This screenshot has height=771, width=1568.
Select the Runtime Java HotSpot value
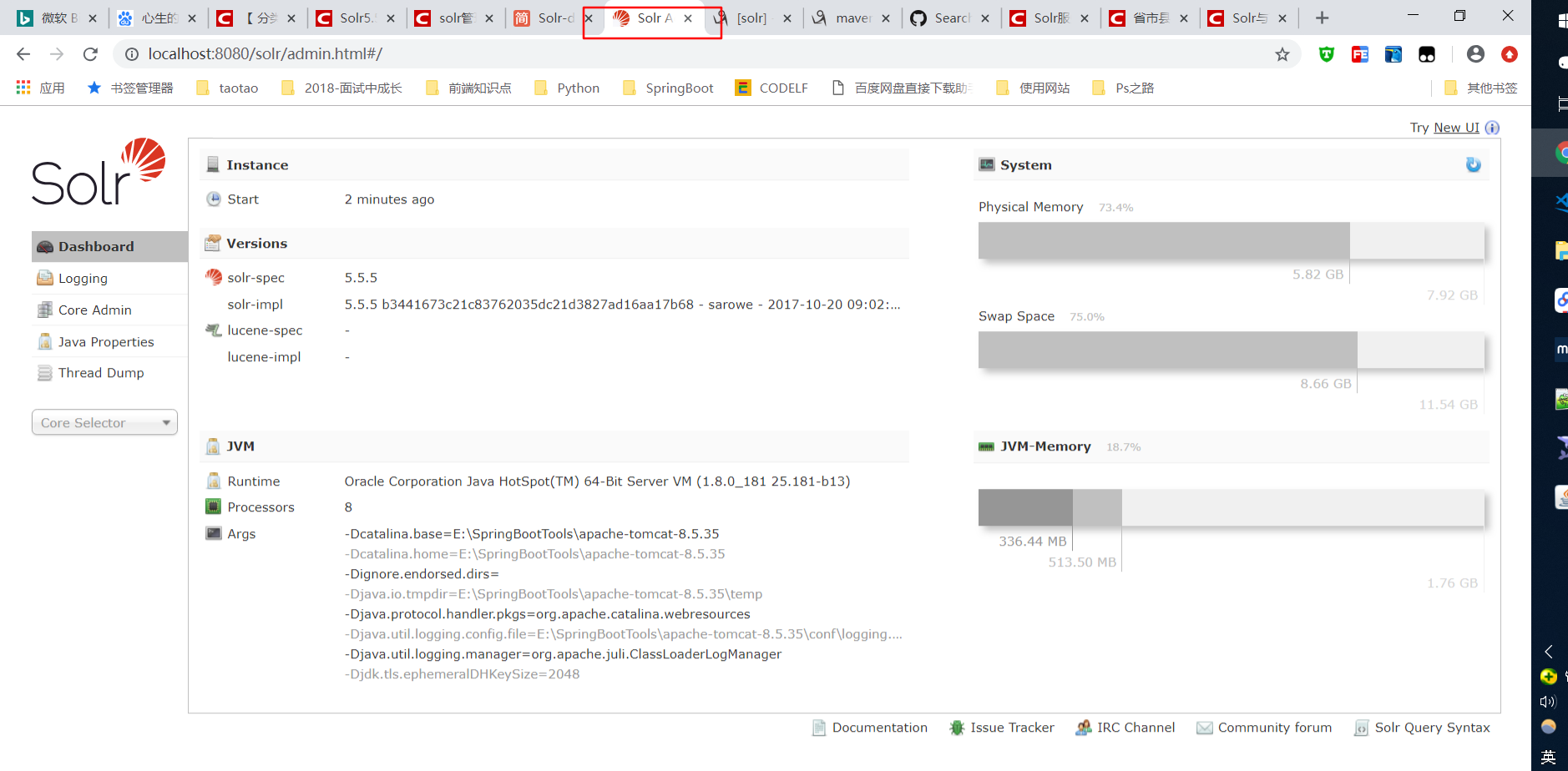coord(597,481)
